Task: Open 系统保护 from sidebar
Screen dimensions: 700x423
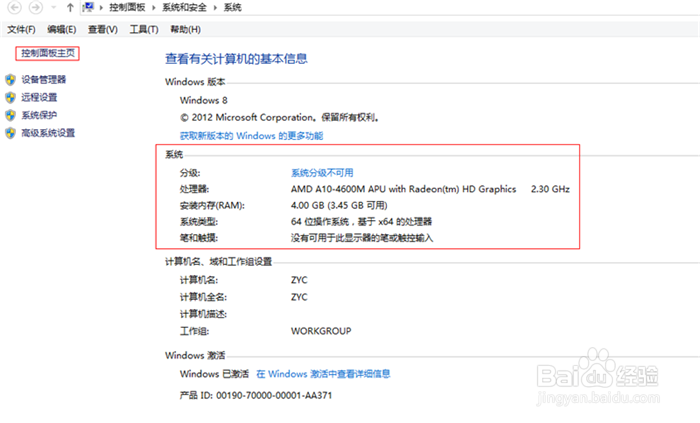Action: tap(39, 116)
